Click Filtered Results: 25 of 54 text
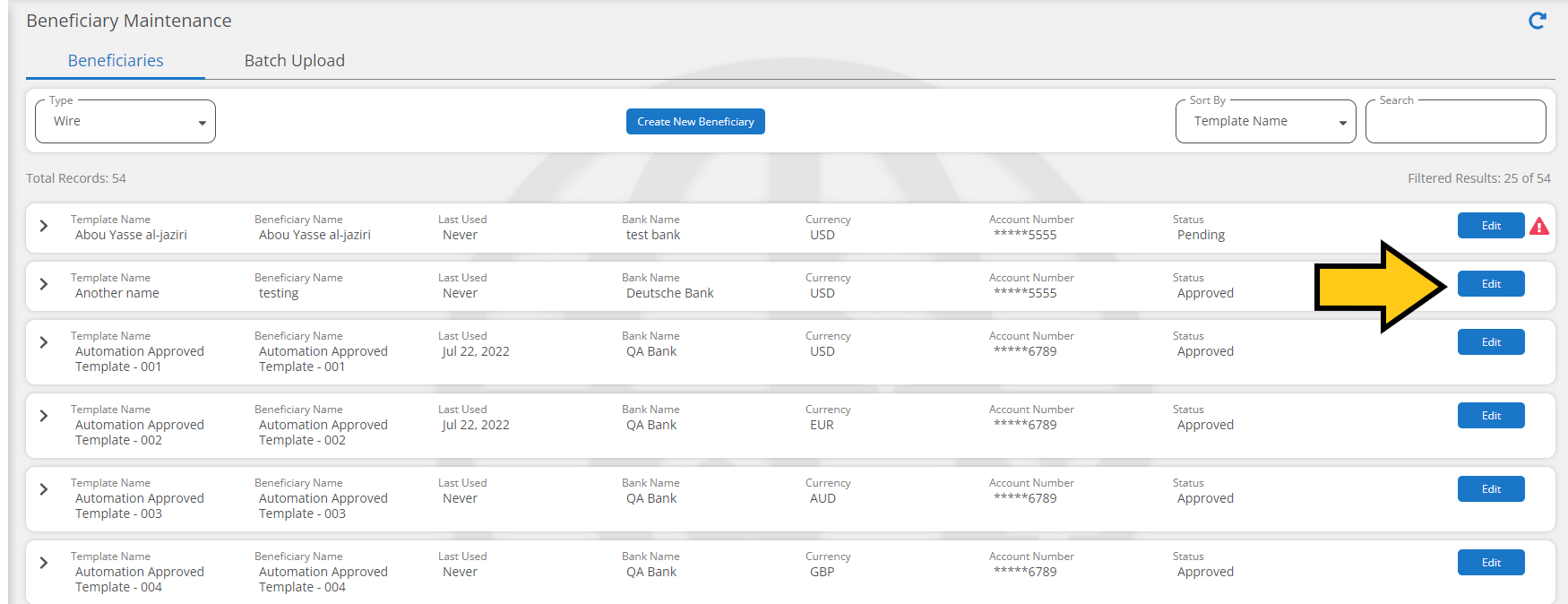Image resolution: width=1568 pixels, height=604 pixels. [1479, 178]
